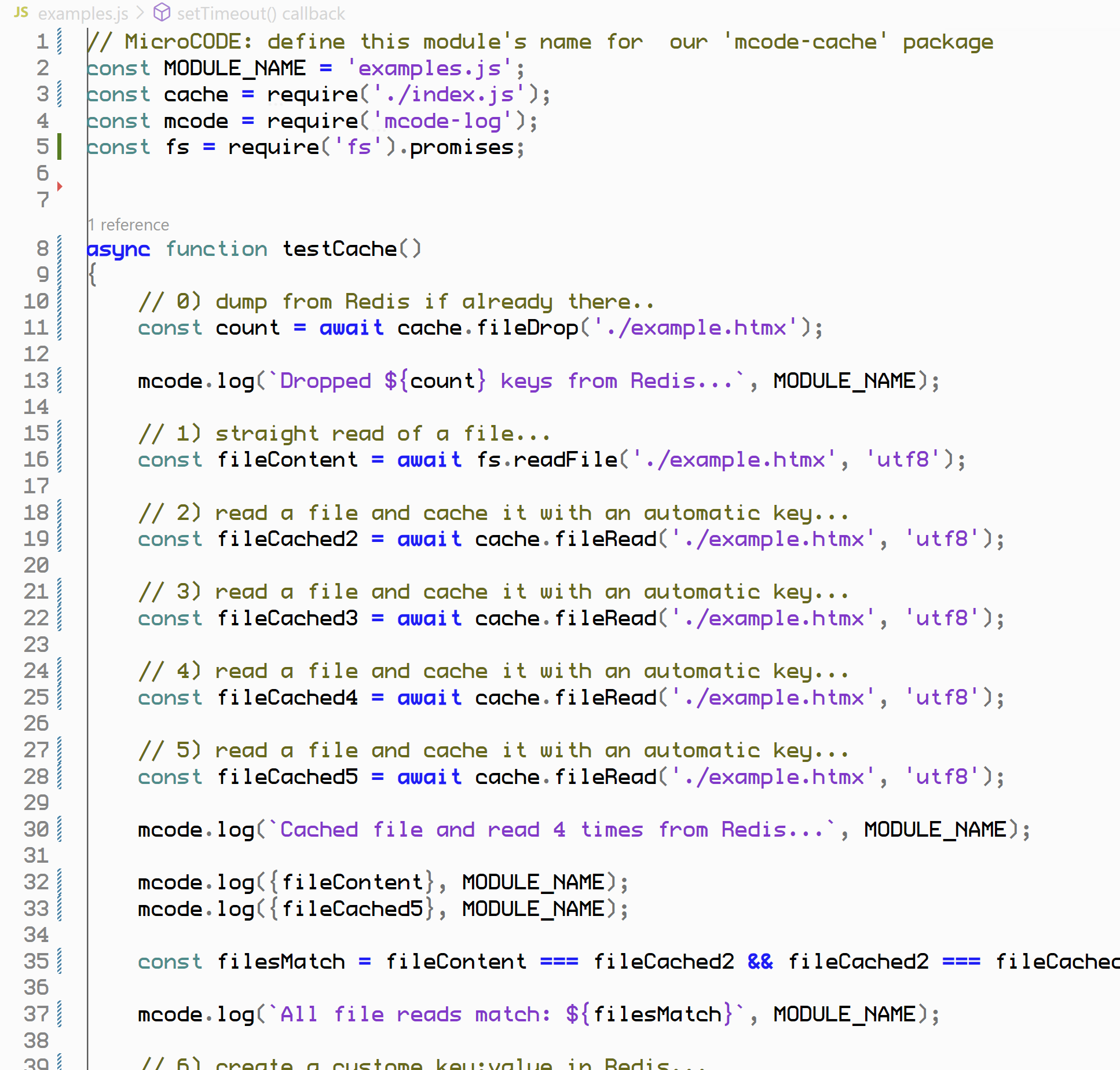
Task: Click the opening curly brace on line 9
Action: click(92, 274)
